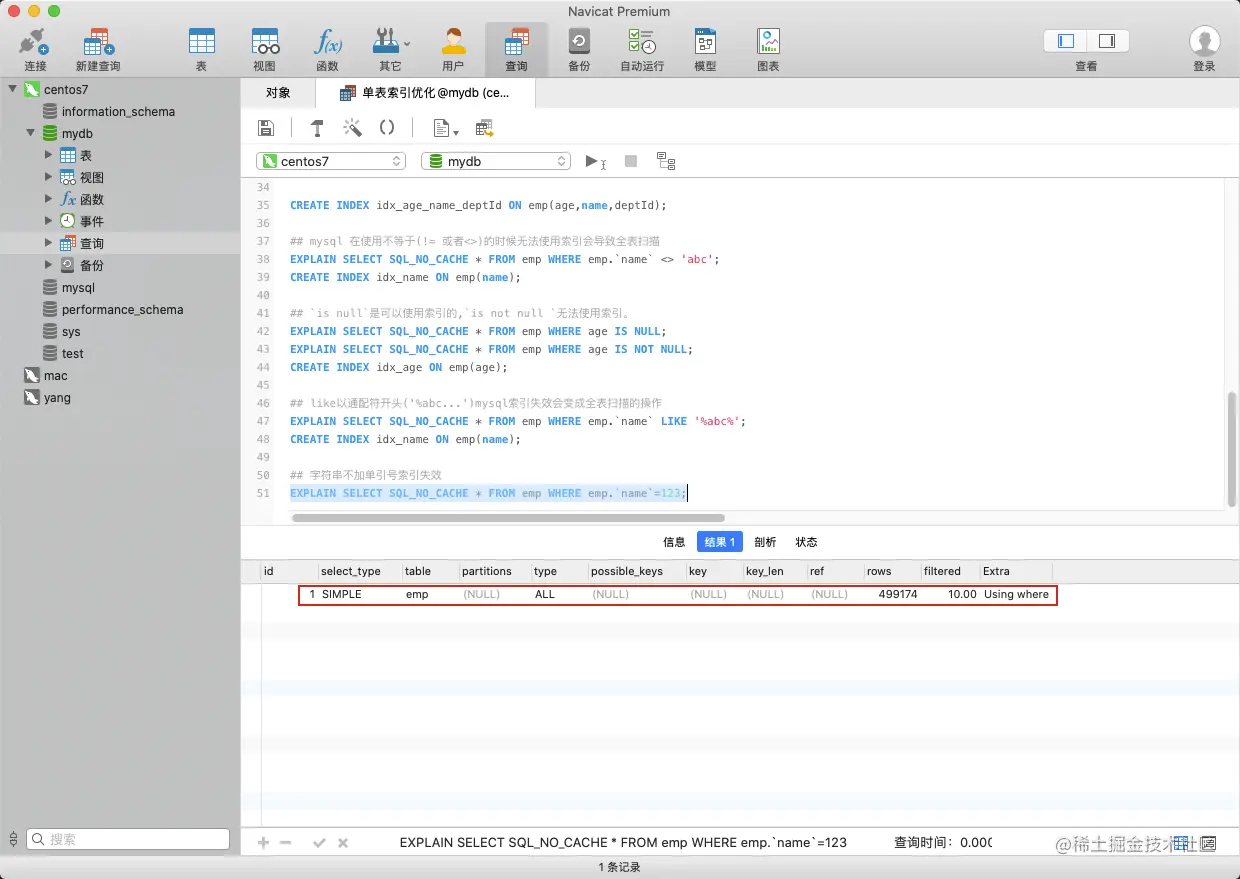Discard changes with the X button
This screenshot has width=1240, height=879.
click(343, 843)
